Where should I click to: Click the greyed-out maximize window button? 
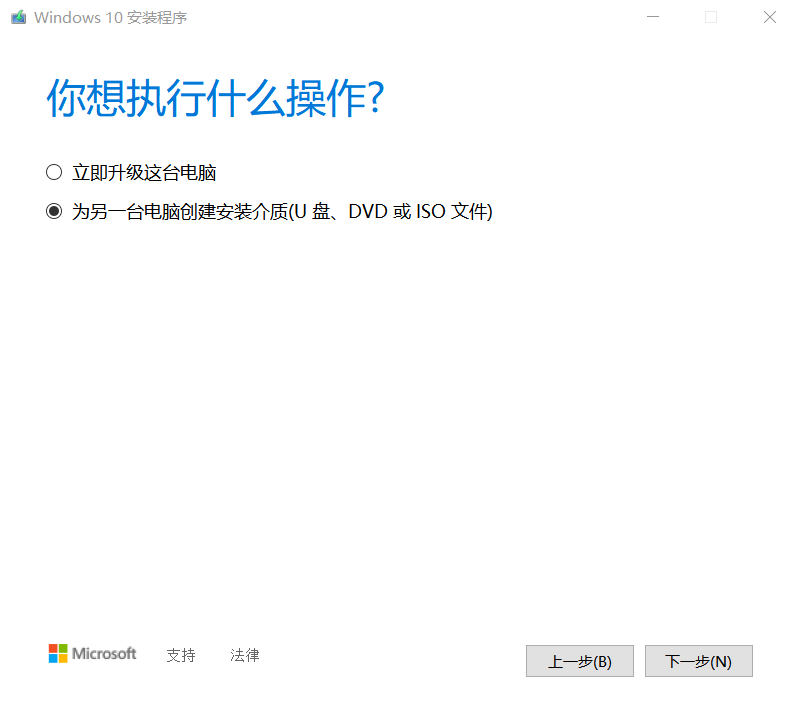click(x=711, y=17)
